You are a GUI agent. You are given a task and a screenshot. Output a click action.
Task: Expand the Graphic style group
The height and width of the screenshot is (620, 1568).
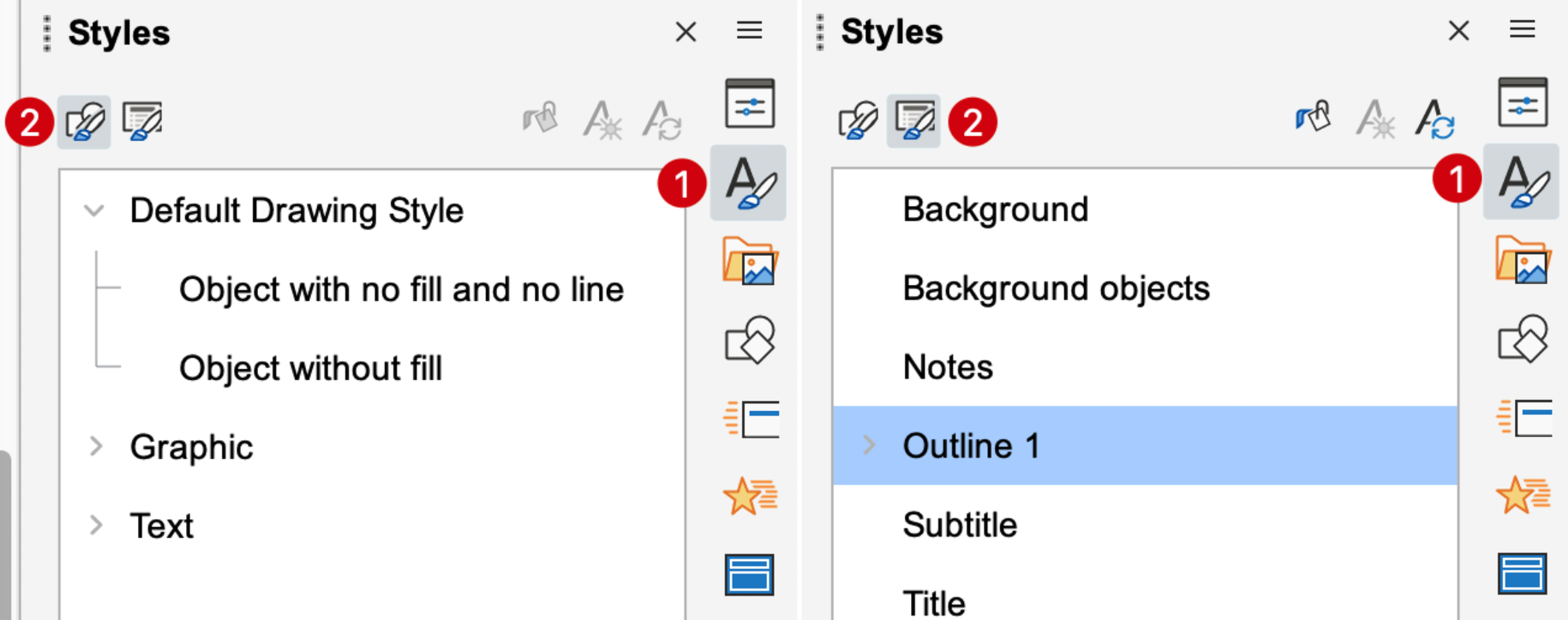(x=96, y=447)
